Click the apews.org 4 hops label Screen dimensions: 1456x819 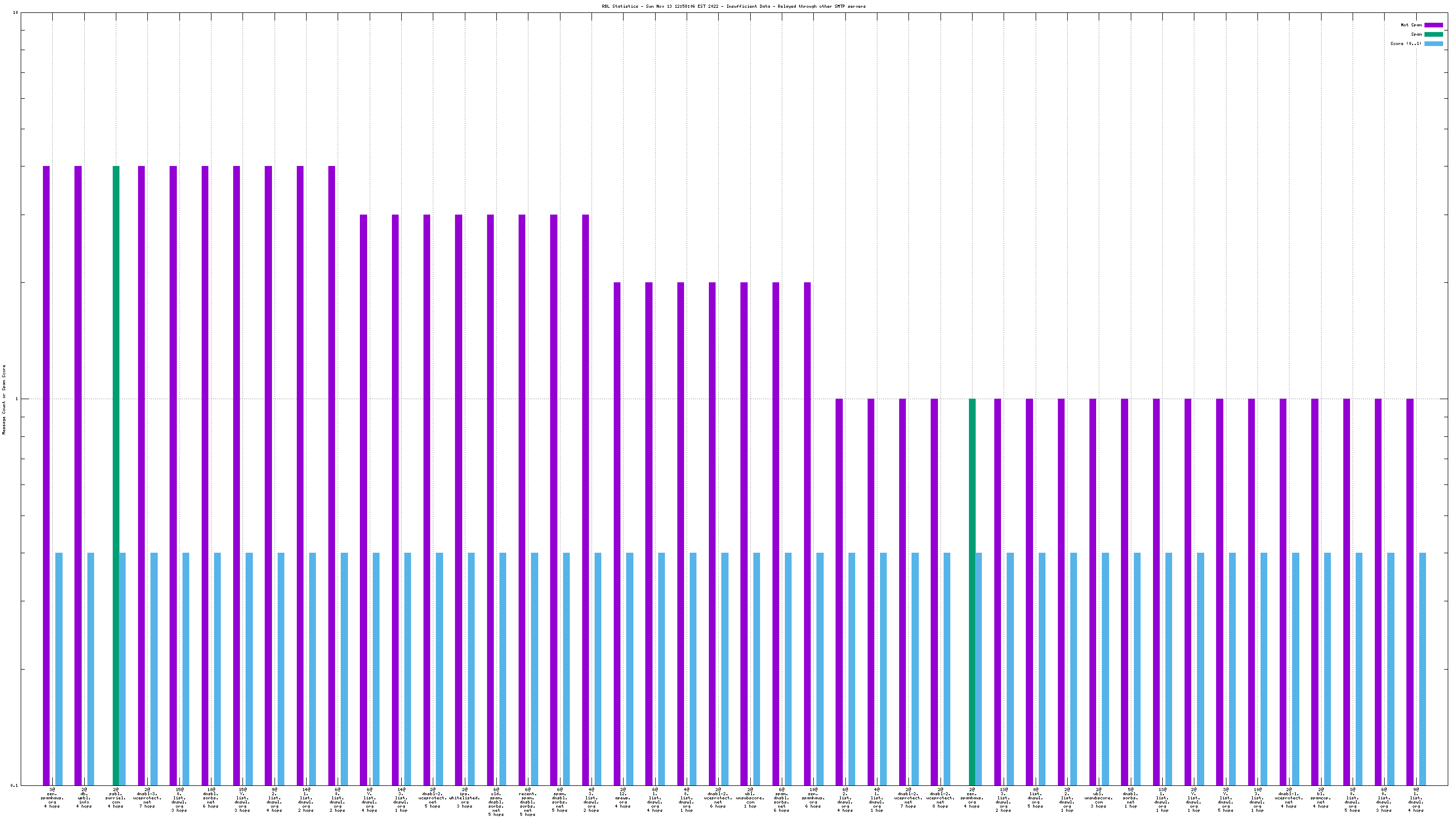[623, 797]
